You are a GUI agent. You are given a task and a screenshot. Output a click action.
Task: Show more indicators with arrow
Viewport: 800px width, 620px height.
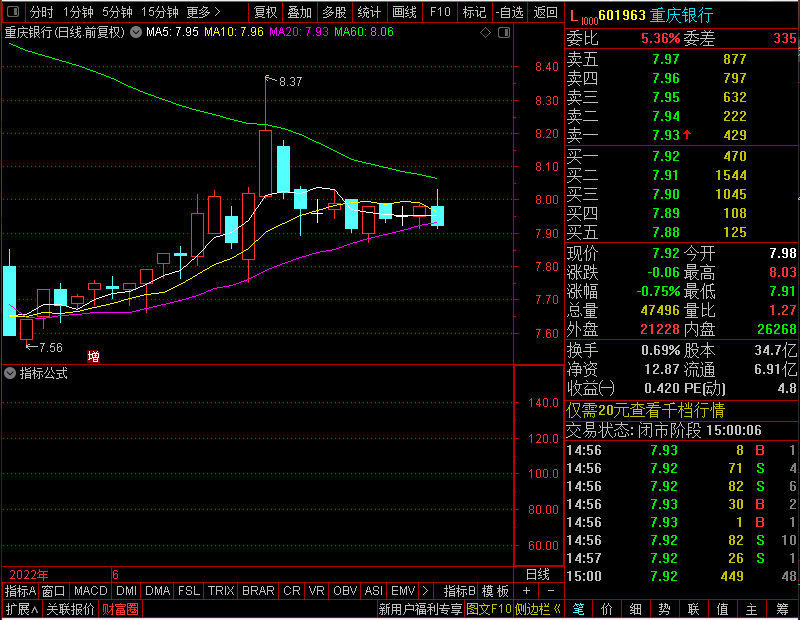[426, 591]
